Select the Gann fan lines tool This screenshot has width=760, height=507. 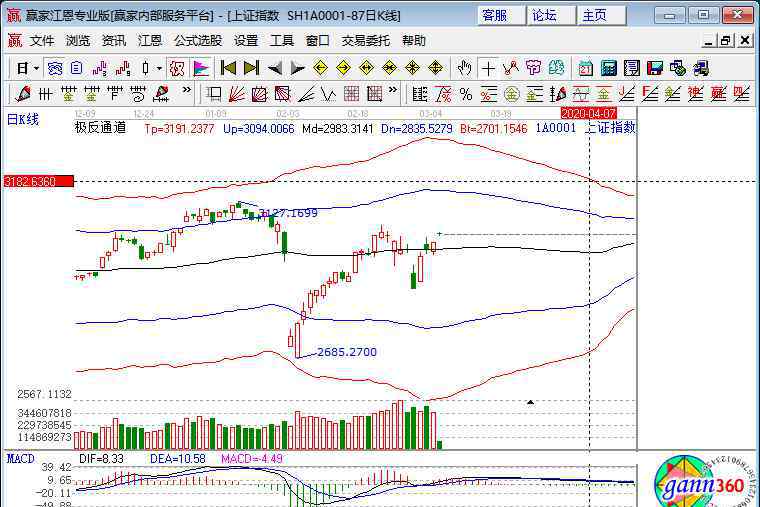coord(237,93)
